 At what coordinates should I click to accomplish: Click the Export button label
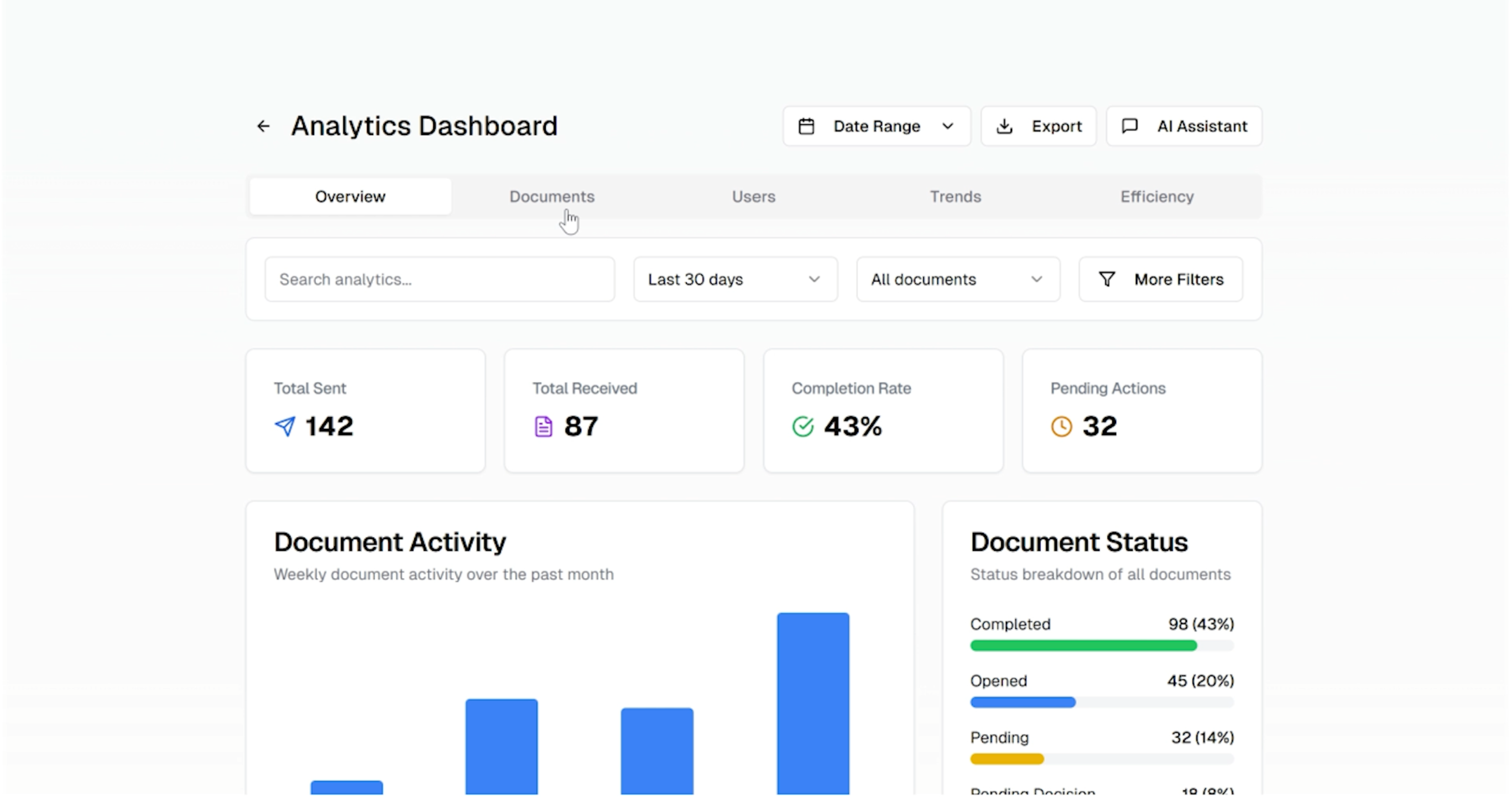[x=1056, y=126]
